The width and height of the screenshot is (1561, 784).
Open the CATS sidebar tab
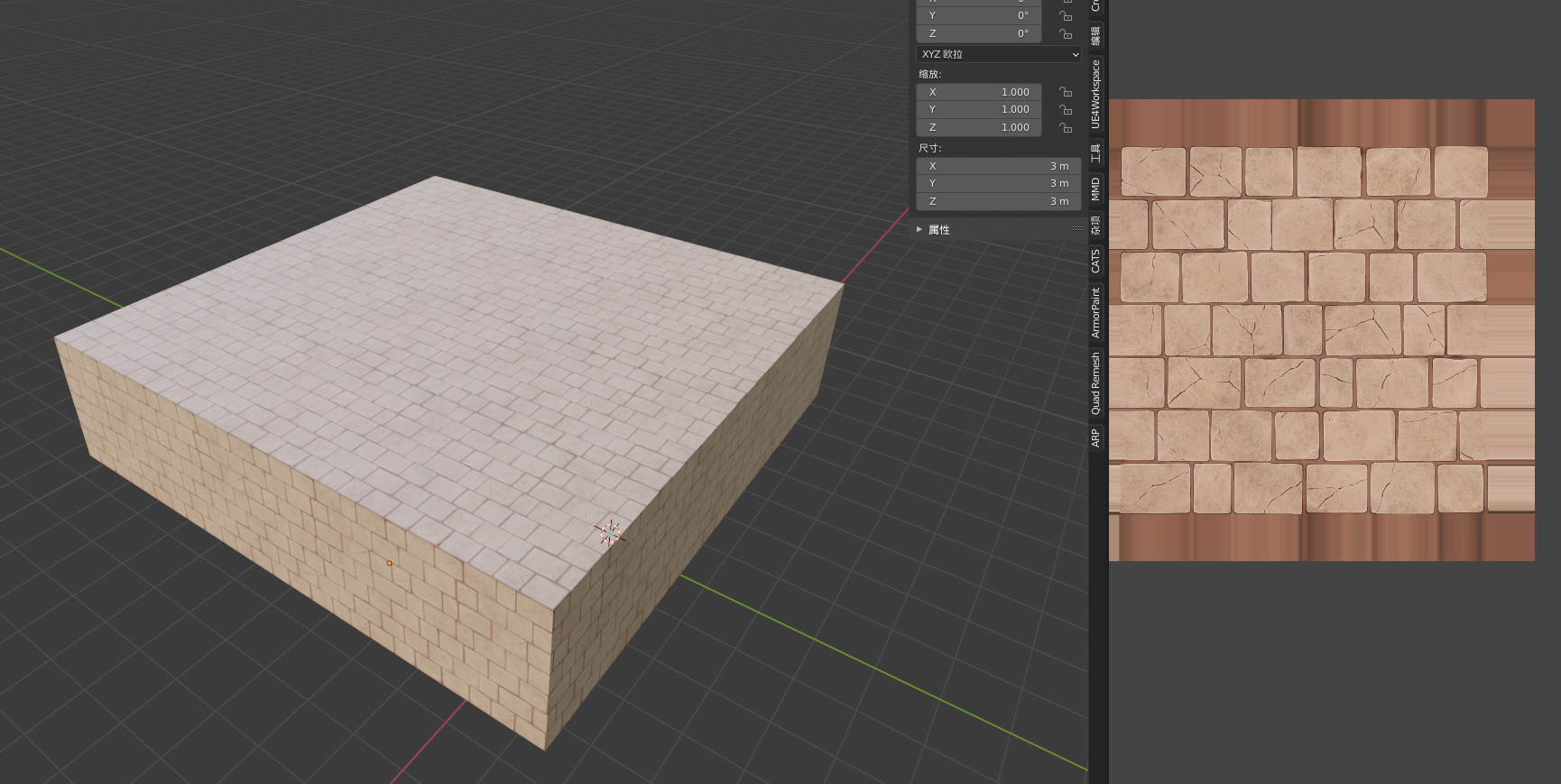[1095, 261]
